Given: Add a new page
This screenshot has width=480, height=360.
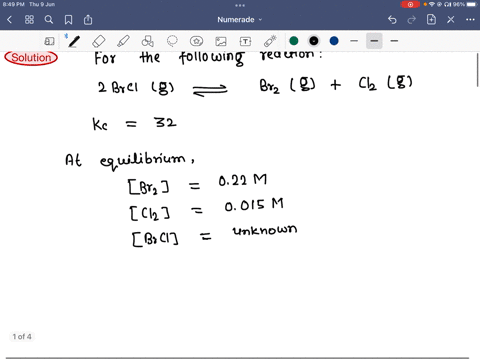Looking at the screenshot, I should click(431, 20).
